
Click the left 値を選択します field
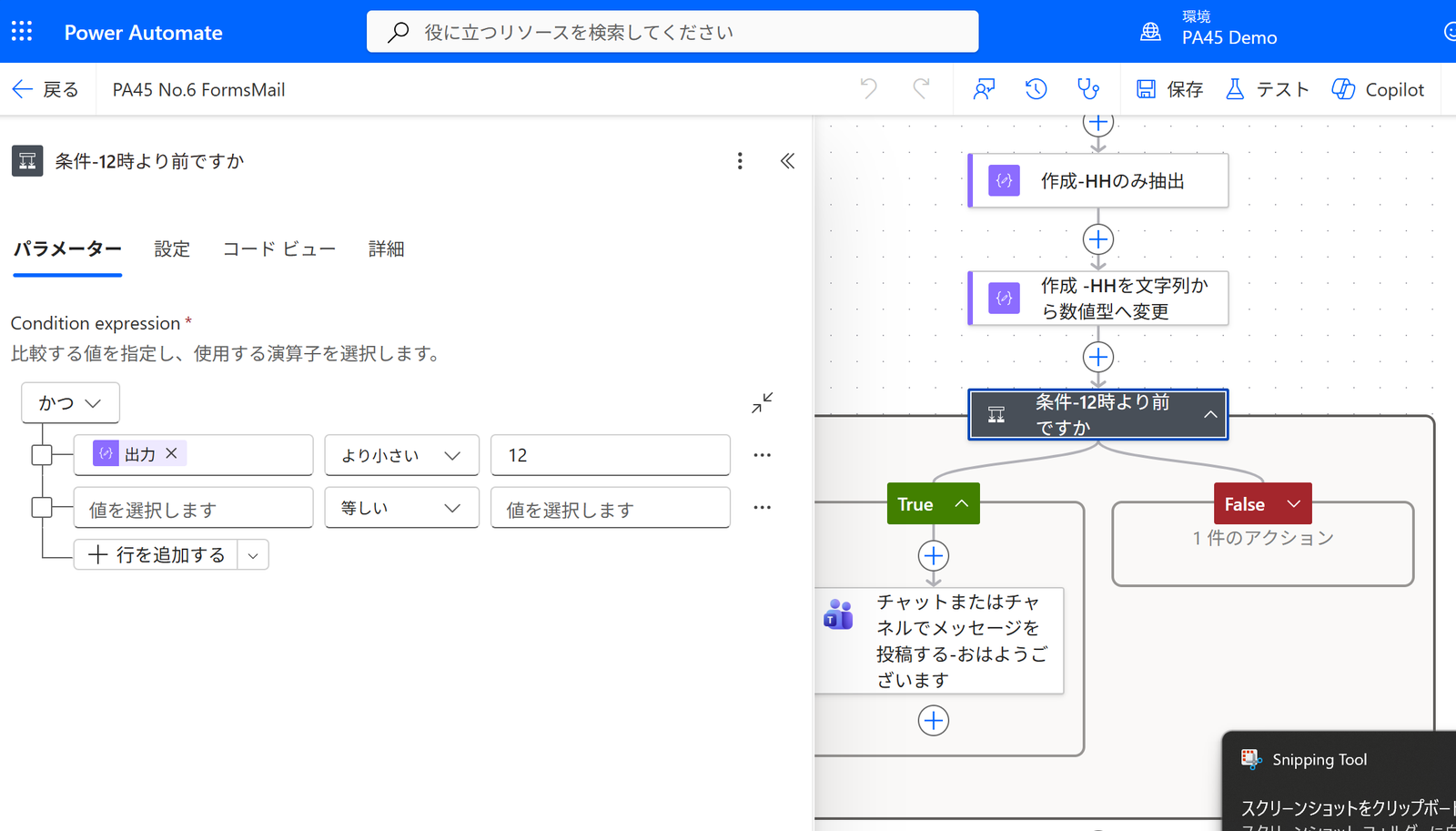point(194,508)
